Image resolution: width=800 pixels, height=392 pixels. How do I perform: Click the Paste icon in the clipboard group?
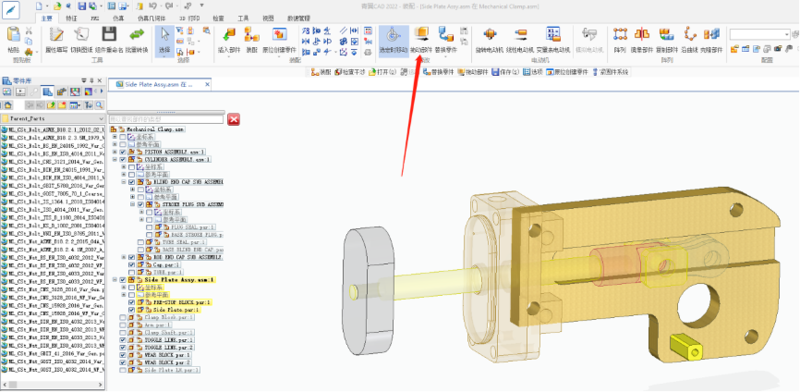pos(14,40)
